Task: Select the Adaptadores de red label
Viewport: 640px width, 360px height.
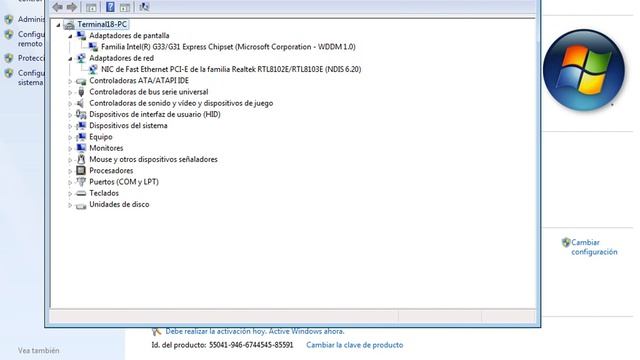Action: point(122,58)
